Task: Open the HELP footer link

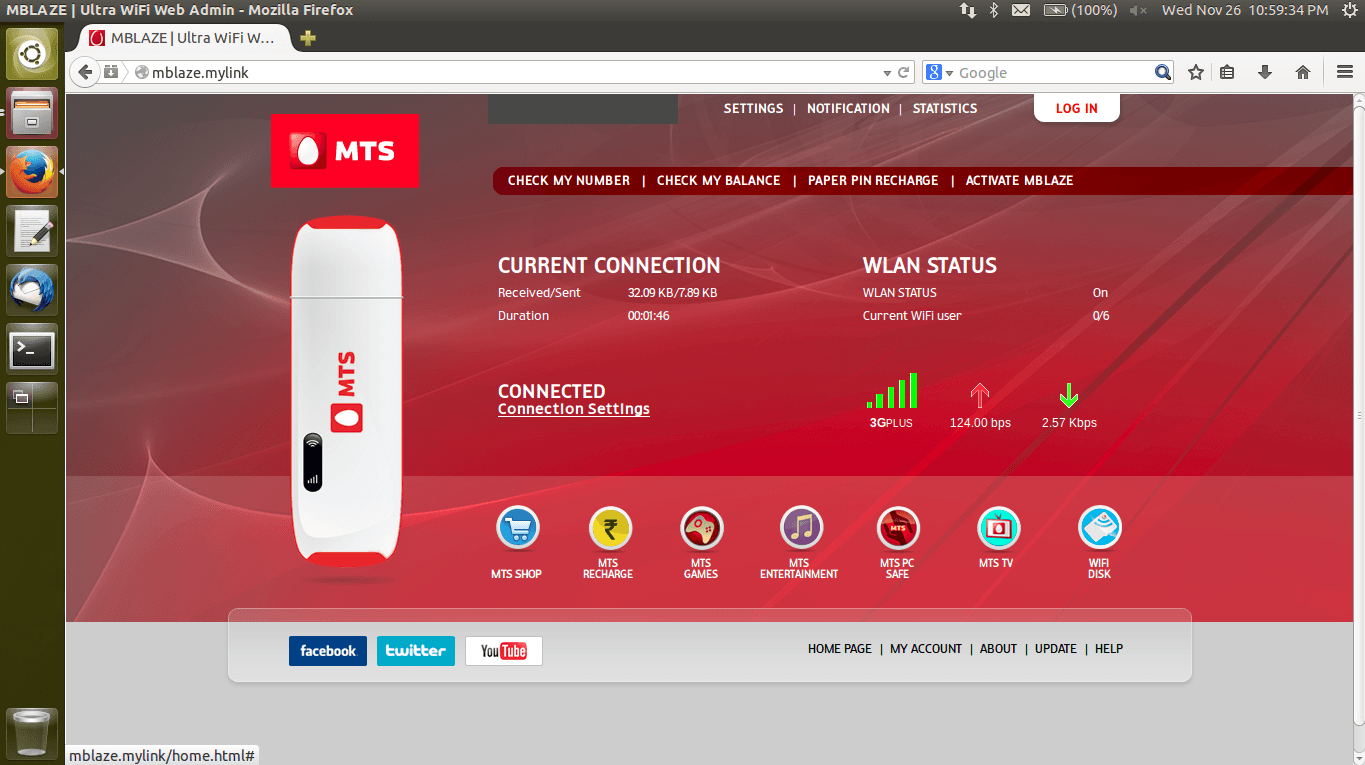Action: 1109,649
